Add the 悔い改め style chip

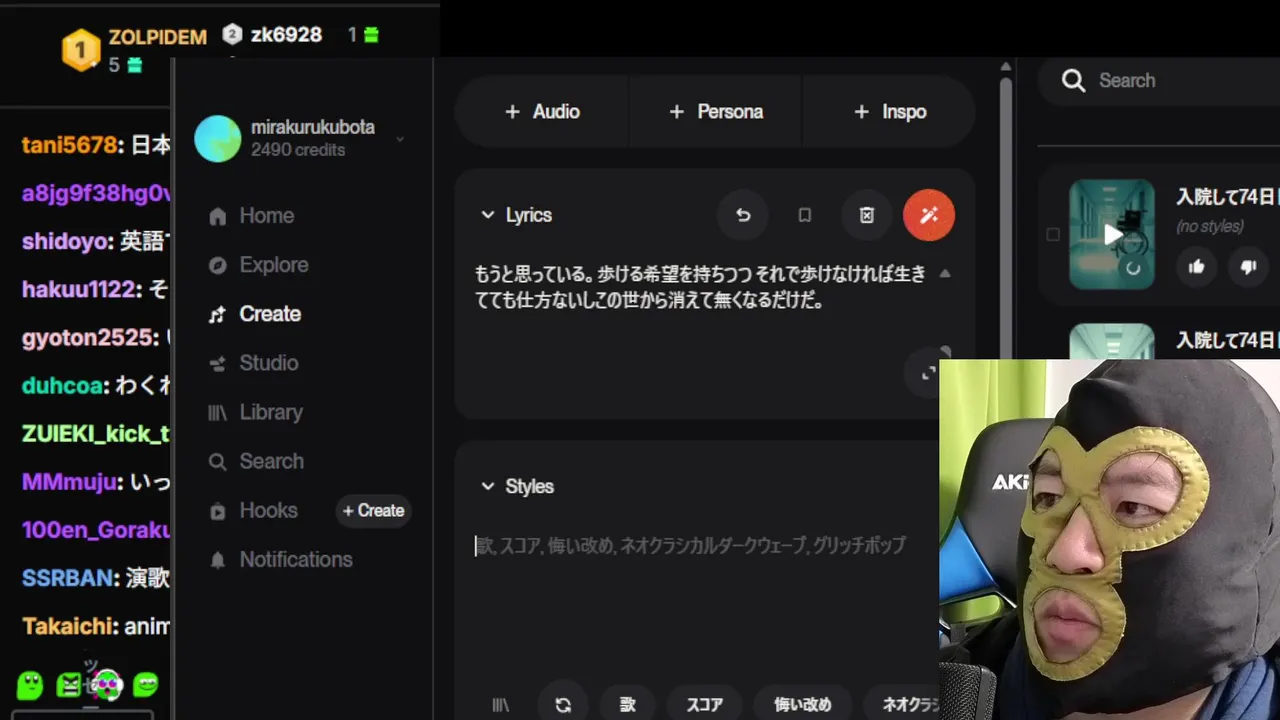803,704
